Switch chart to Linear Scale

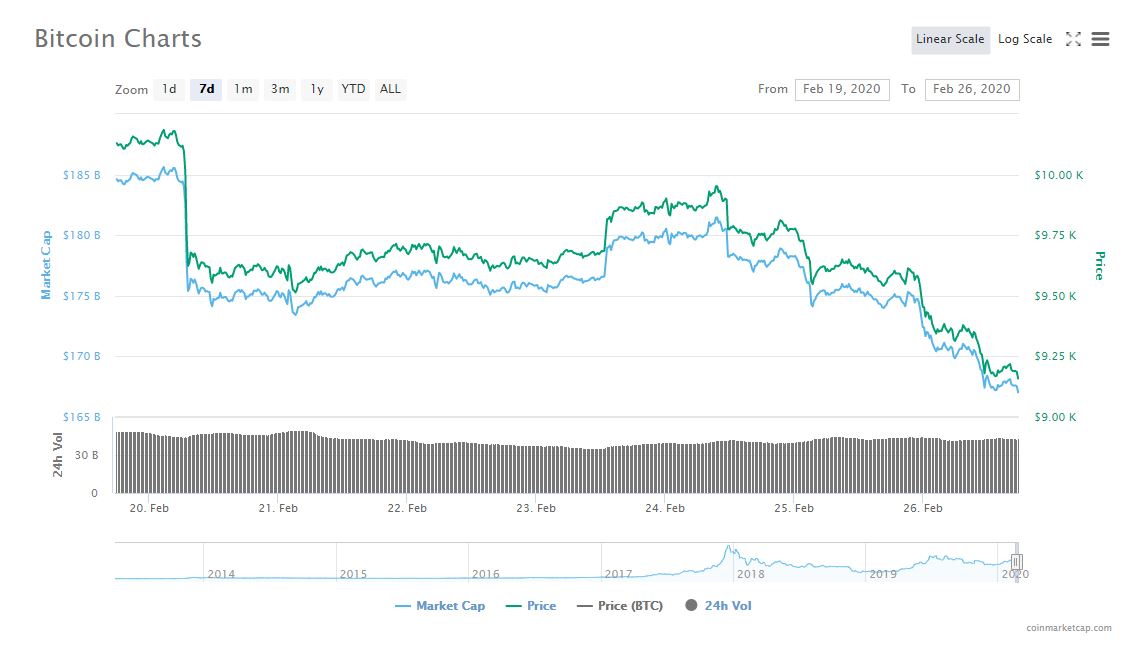click(950, 39)
